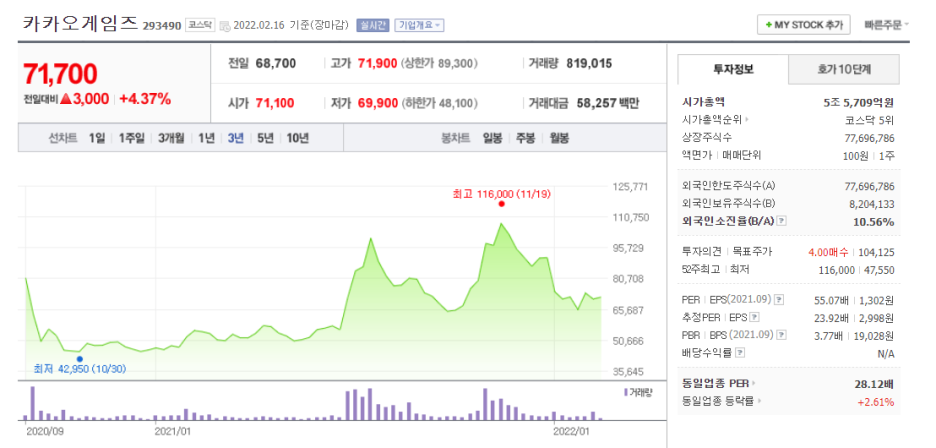This screenshot has height=448, width=936.
Task: Open the 기업개요 dropdown
Action: coord(419,25)
